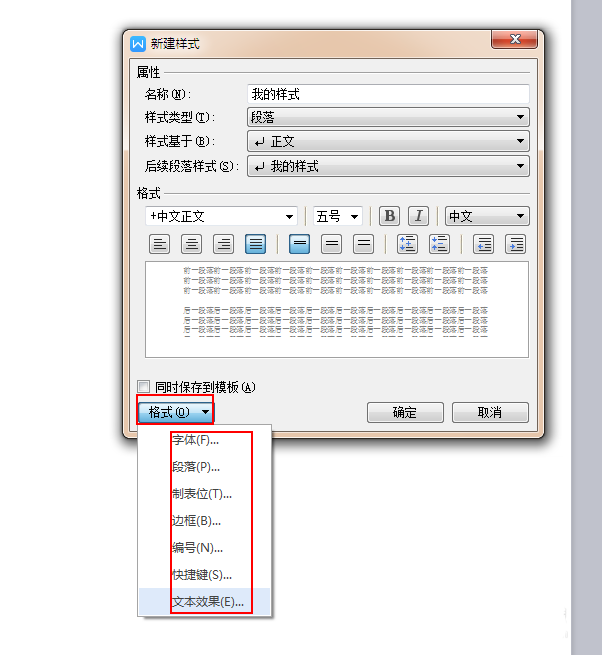Image resolution: width=602 pixels, height=655 pixels.
Task: Choose 文本效果(E)... from format menu
Action: [205, 602]
